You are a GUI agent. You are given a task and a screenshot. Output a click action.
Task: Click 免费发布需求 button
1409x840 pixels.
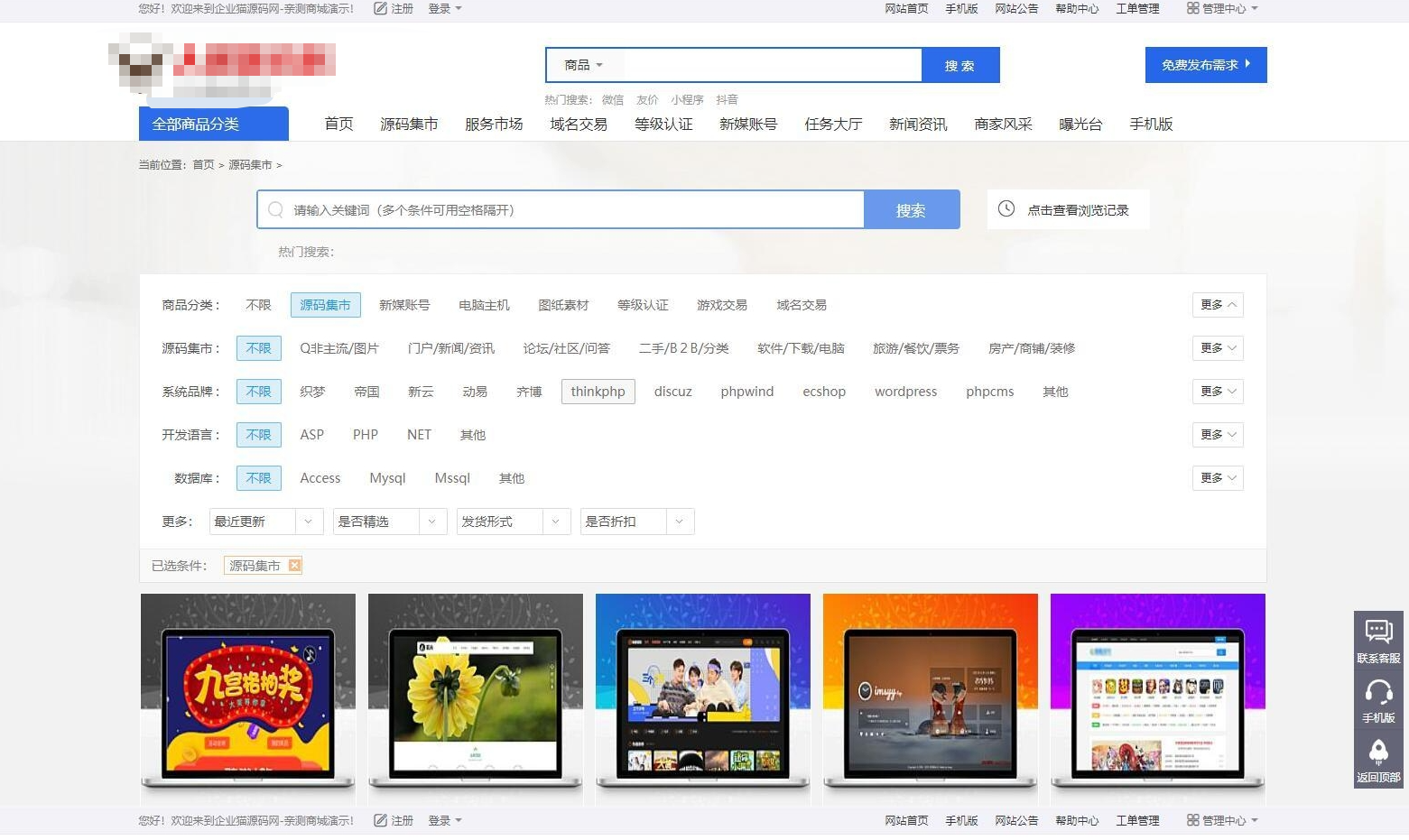[1206, 65]
